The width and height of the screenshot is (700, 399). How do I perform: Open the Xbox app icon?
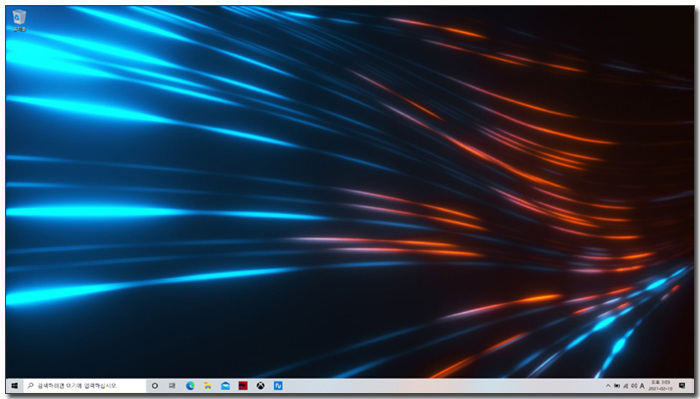(x=260, y=386)
